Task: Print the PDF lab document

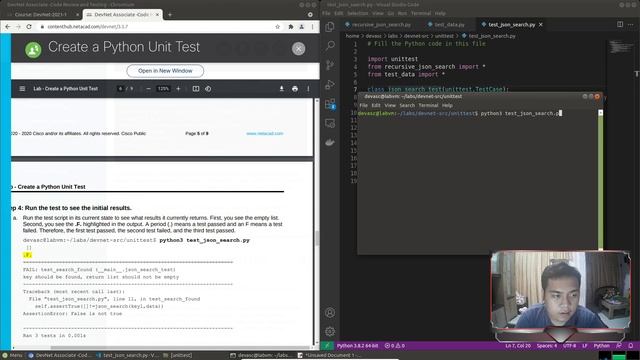Action: 295,89
